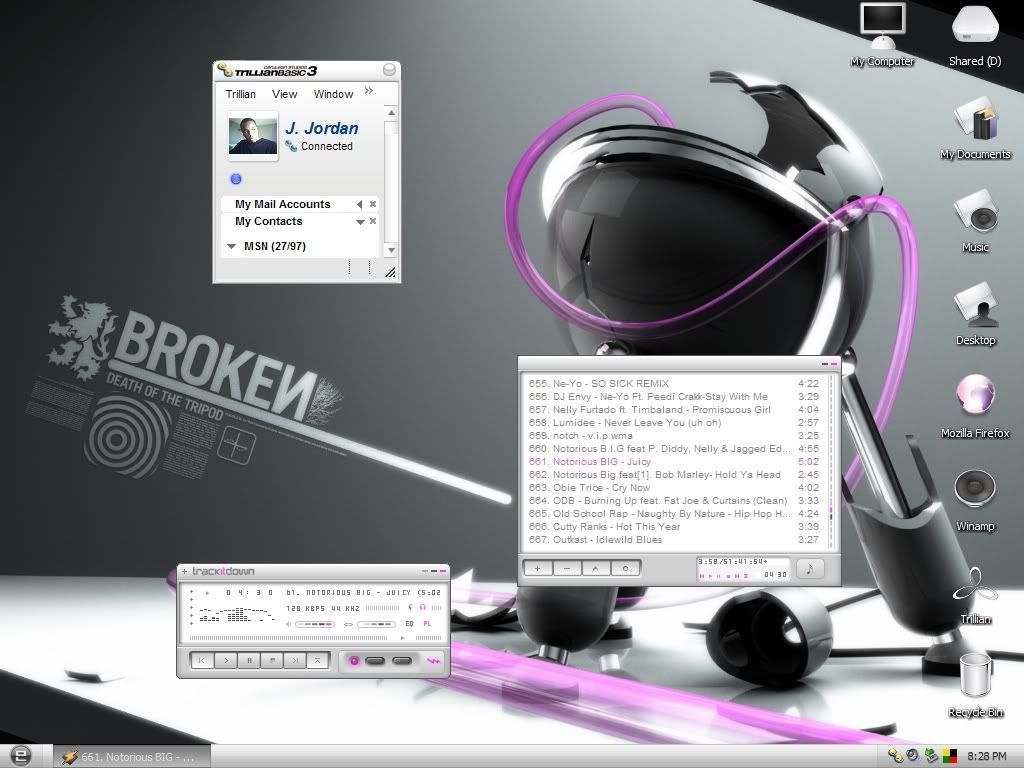This screenshot has height=768, width=1024.
Task: Show more Trillian menu items chevron
Action: [369, 91]
